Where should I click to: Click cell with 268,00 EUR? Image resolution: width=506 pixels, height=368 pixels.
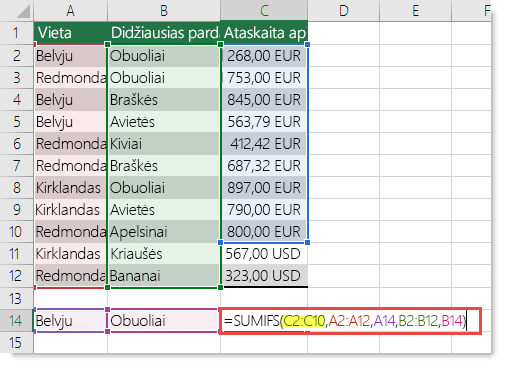(x=264, y=56)
